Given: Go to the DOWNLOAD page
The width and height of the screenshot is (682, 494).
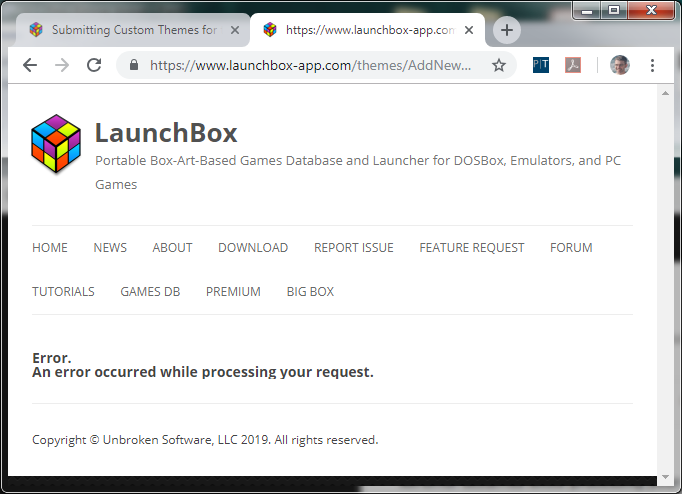Looking at the screenshot, I should [253, 247].
